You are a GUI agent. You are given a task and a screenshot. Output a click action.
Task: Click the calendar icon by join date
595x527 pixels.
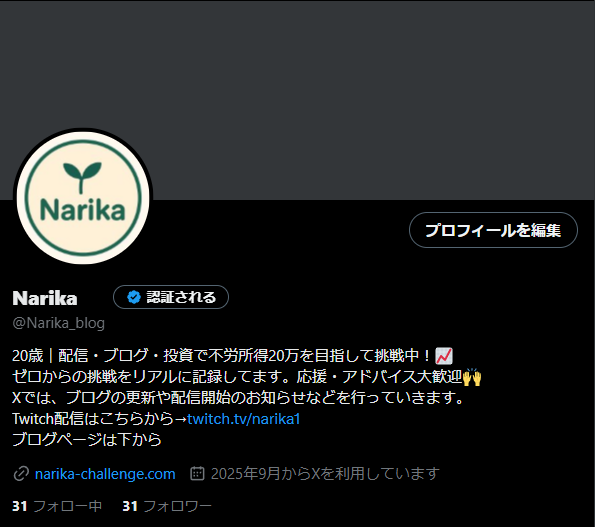(x=197, y=474)
